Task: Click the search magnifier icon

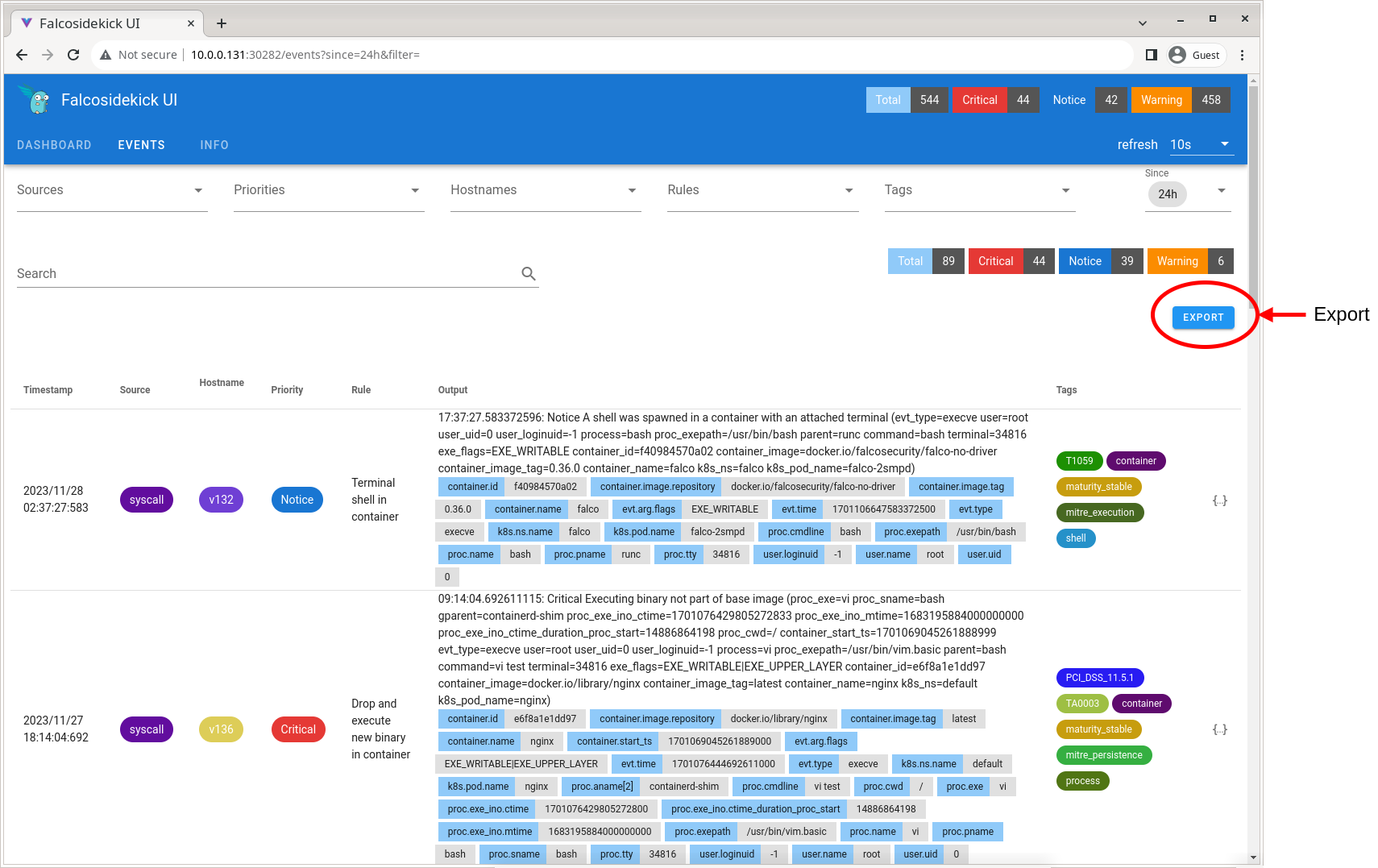Action: click(529, 274)
